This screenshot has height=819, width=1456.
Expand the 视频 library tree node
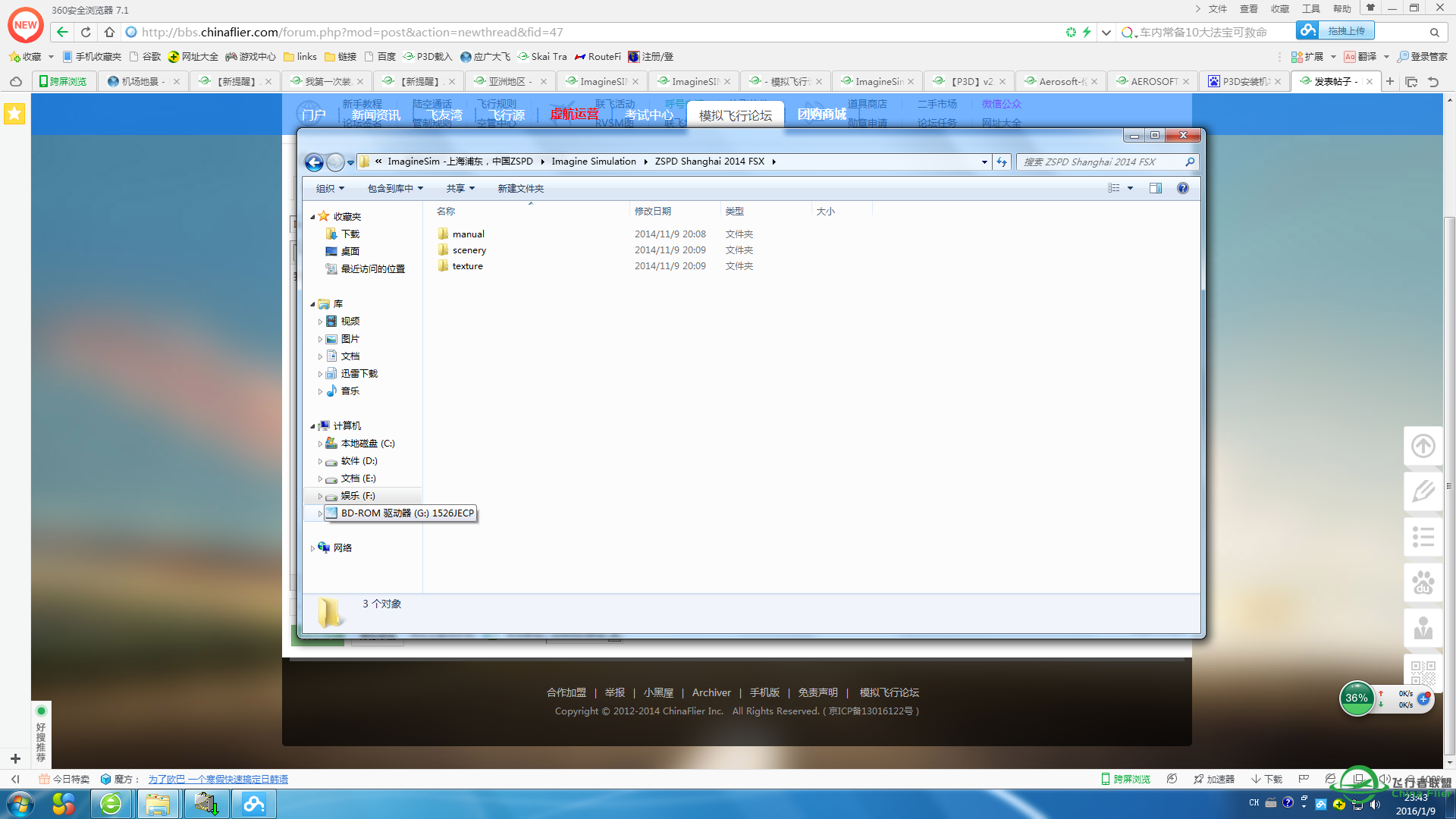point(320,322)
